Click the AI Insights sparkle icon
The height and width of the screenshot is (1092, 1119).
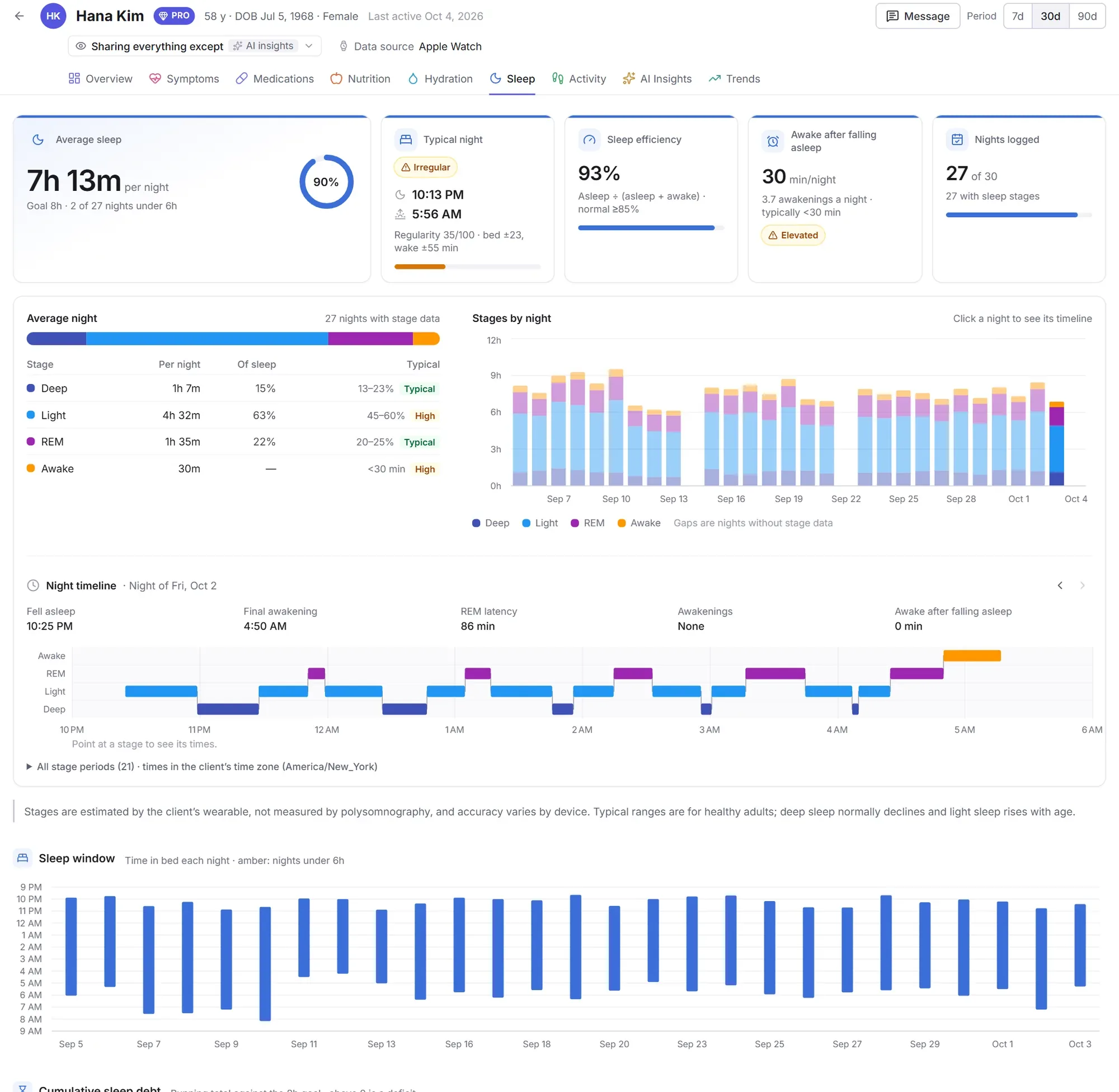point(629,78)
